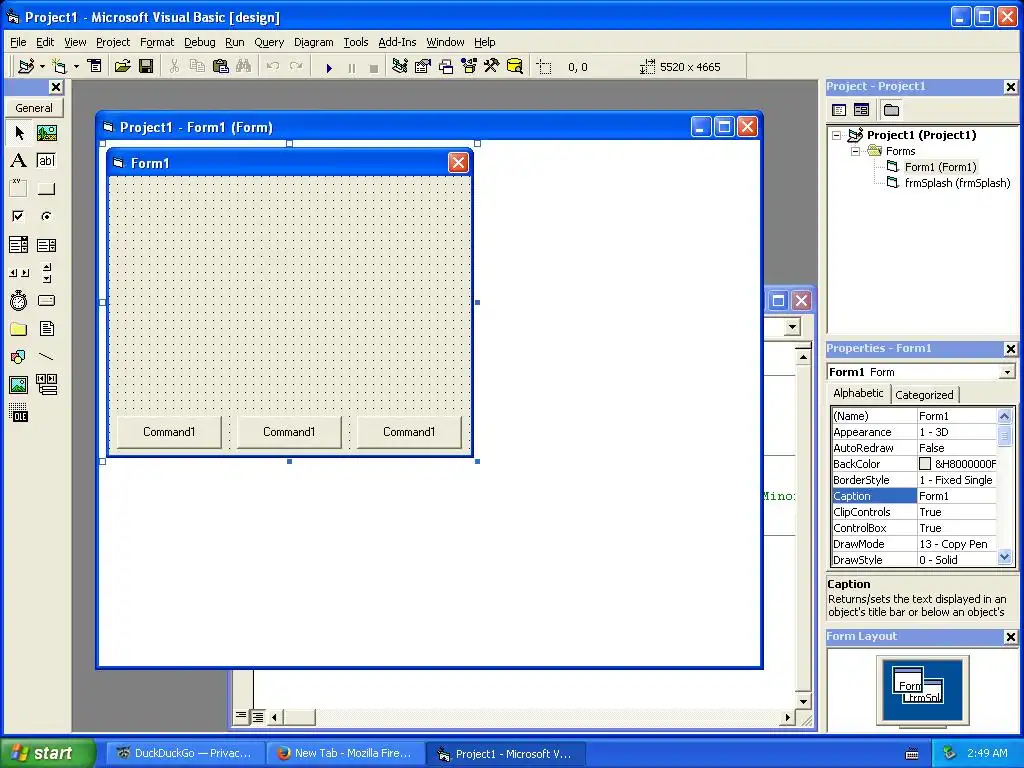This screenshot has width=1024, height=768.
Task: Open the Debug menu
Action: point(199,42)
